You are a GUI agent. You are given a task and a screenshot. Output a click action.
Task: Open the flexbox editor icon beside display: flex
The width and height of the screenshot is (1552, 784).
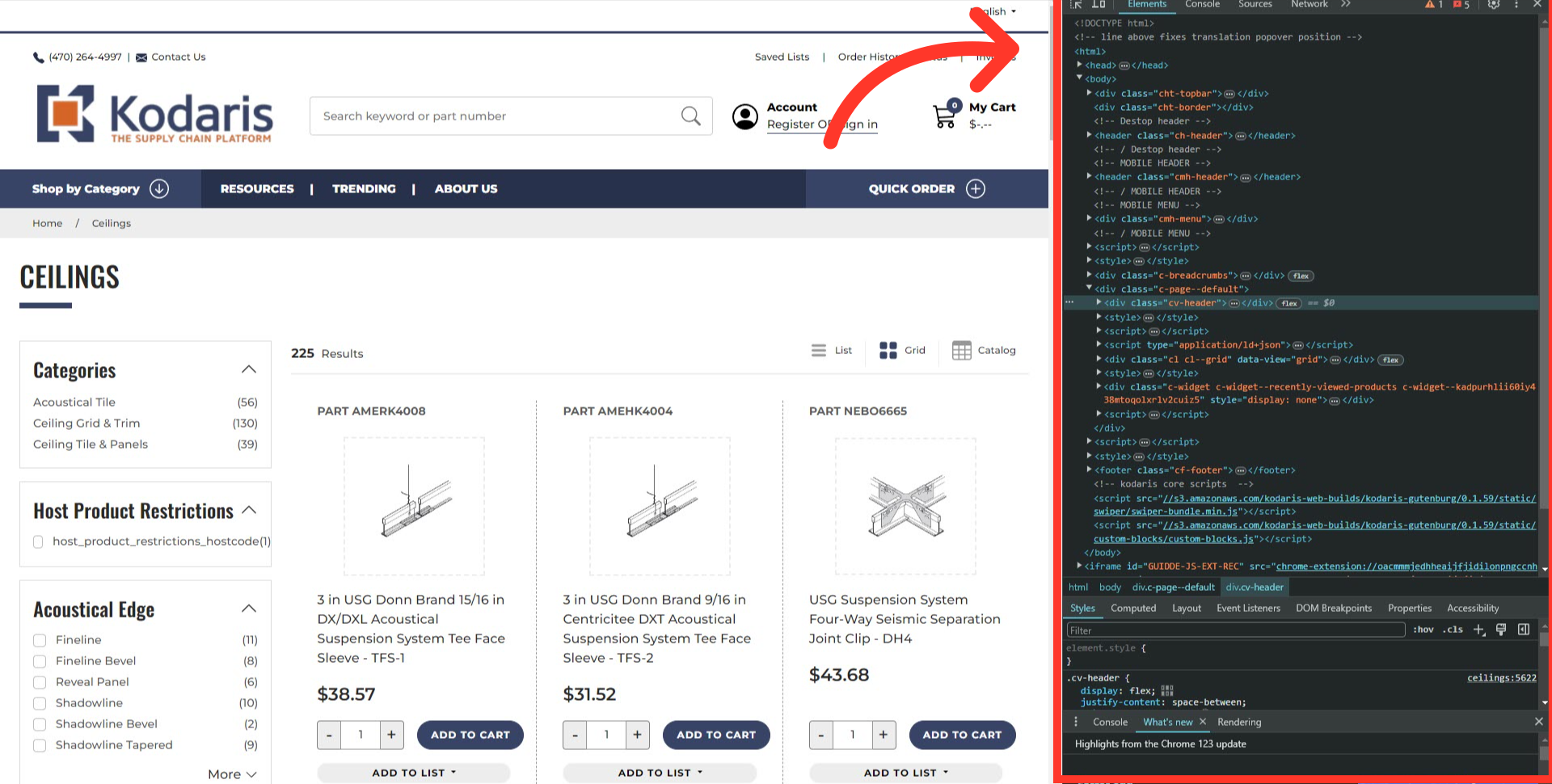click(1166, 691)
